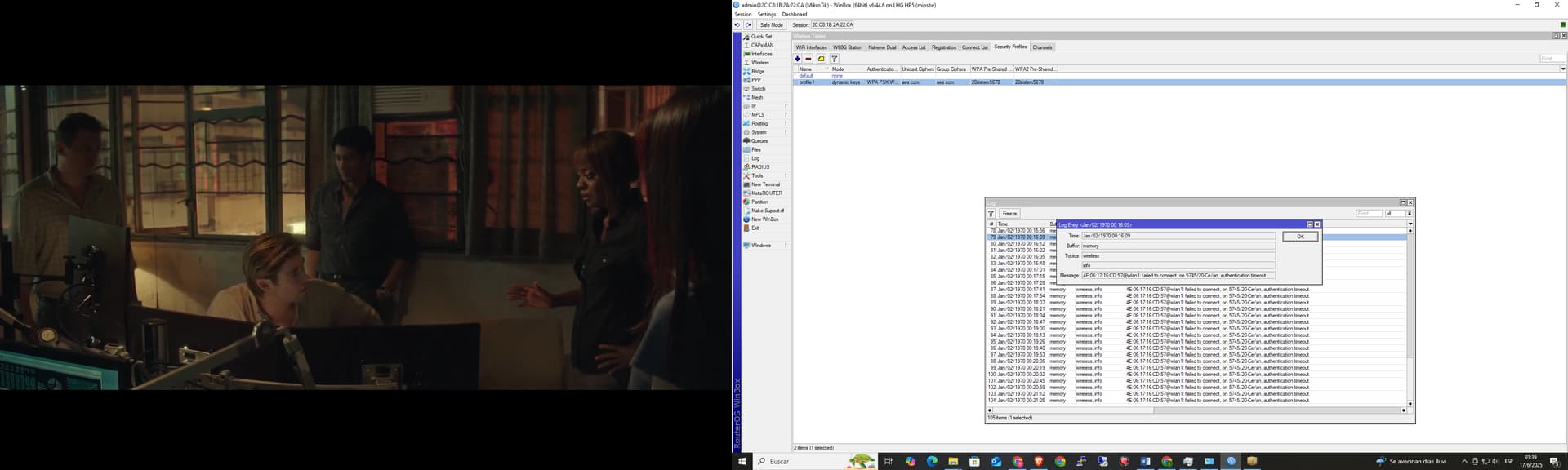Select log entry 104 at 00:21:25

point(1197,401)
